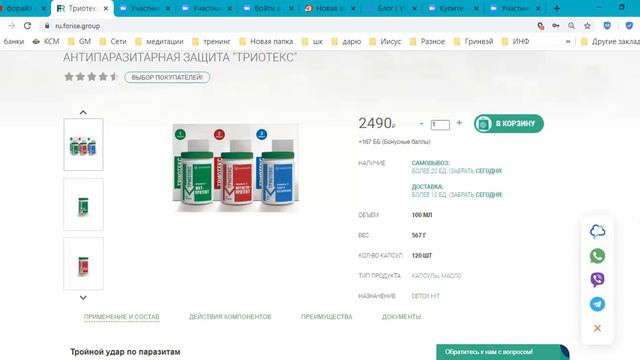Add product with В КОРЗИНУ button
This screenshot has width=640, height=360.
pos(509,123)
